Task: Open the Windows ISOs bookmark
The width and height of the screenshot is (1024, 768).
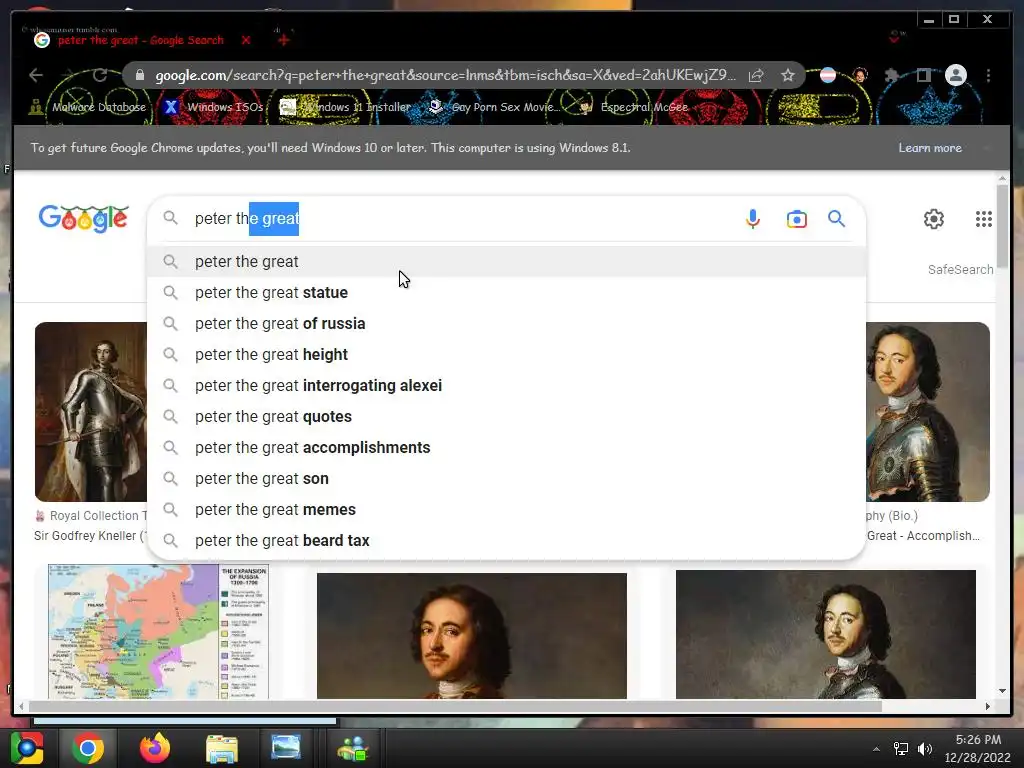Action: point(214,107)
